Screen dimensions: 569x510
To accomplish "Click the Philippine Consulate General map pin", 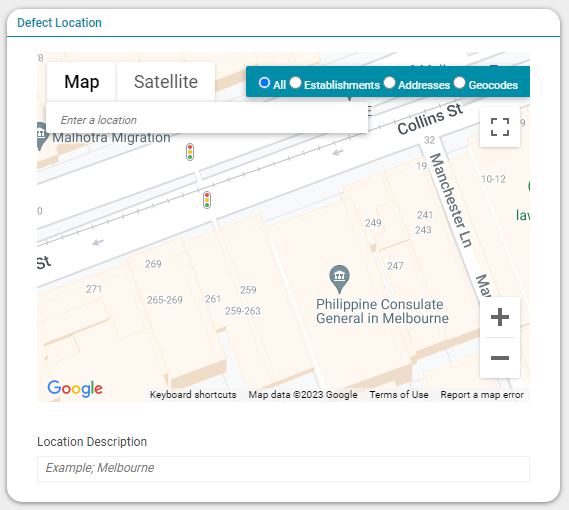I will point(339,279).
